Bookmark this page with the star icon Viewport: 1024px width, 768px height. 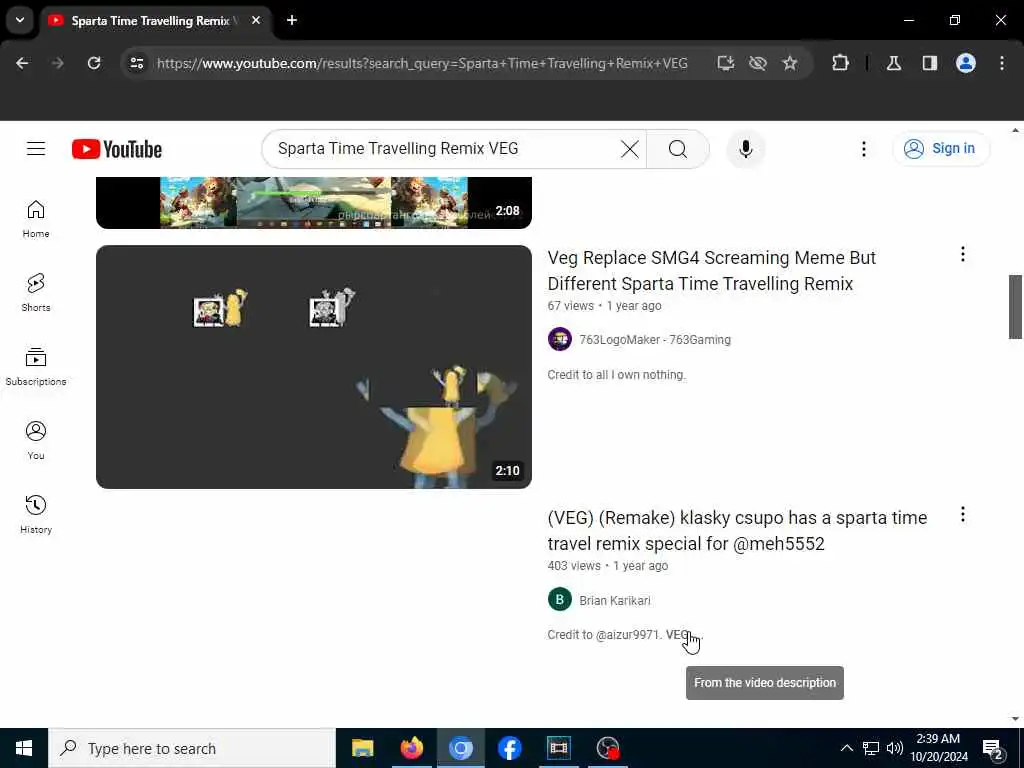790,63
